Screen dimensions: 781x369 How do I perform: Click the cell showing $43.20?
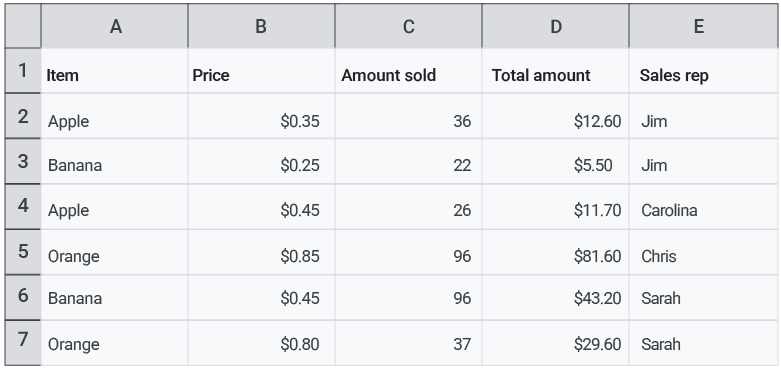555,297
